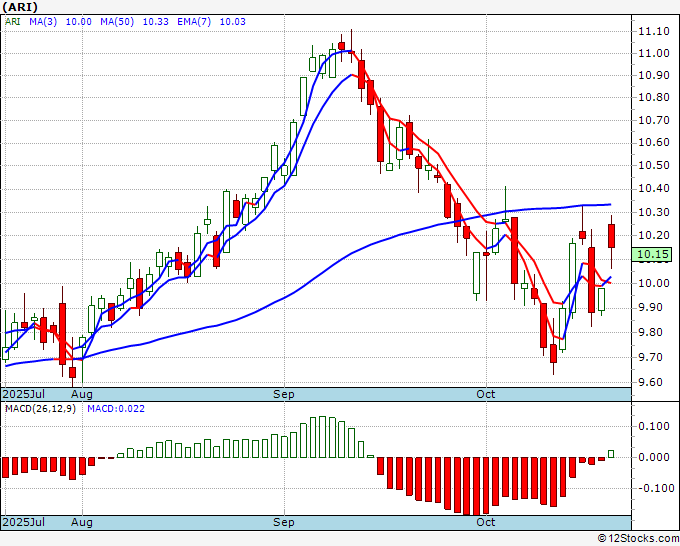680x546 pixels.
Task: Click Sep on the price chart time axis
Action: 284,394
